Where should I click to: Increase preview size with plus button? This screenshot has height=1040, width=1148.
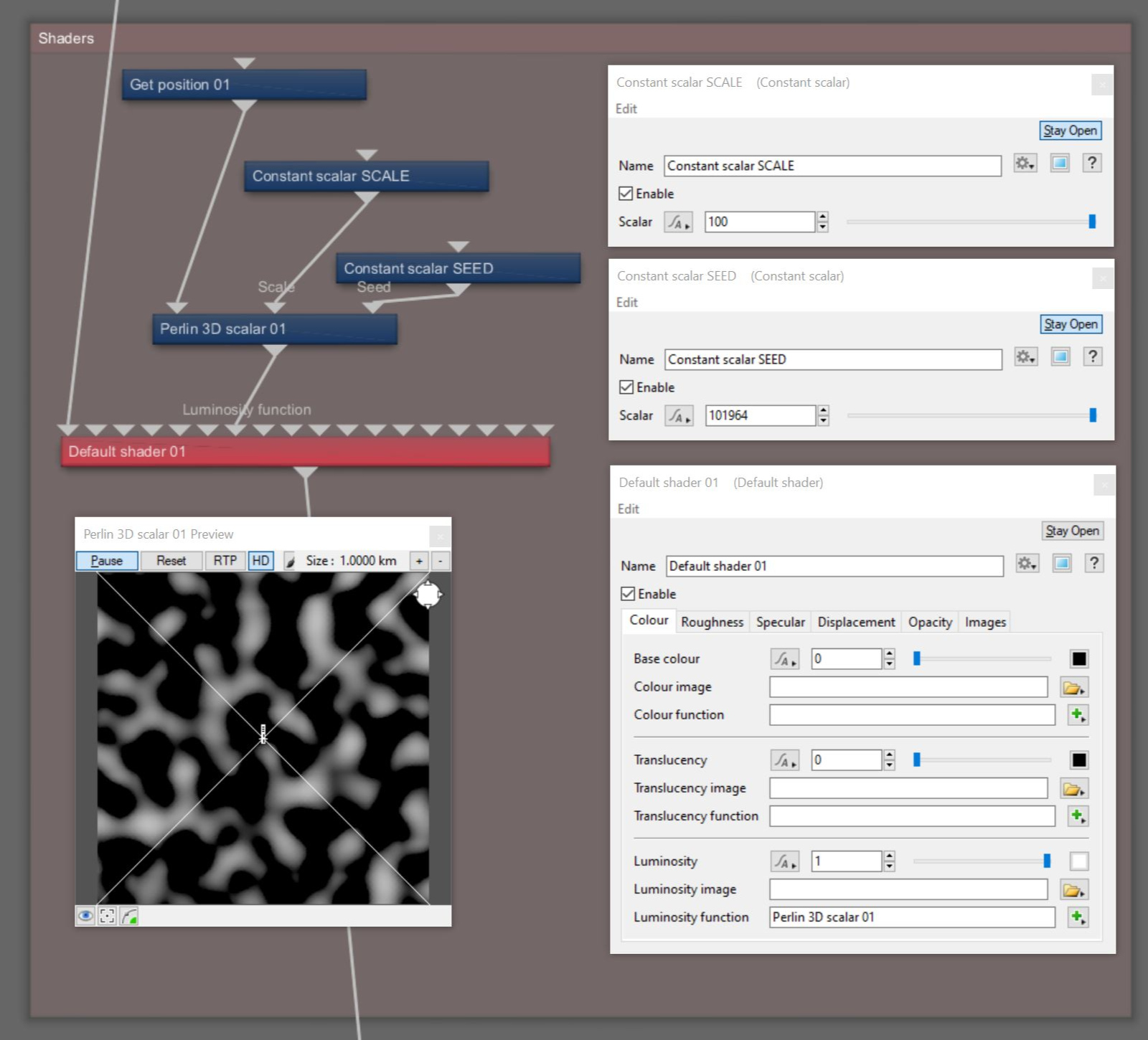point(419,561)
